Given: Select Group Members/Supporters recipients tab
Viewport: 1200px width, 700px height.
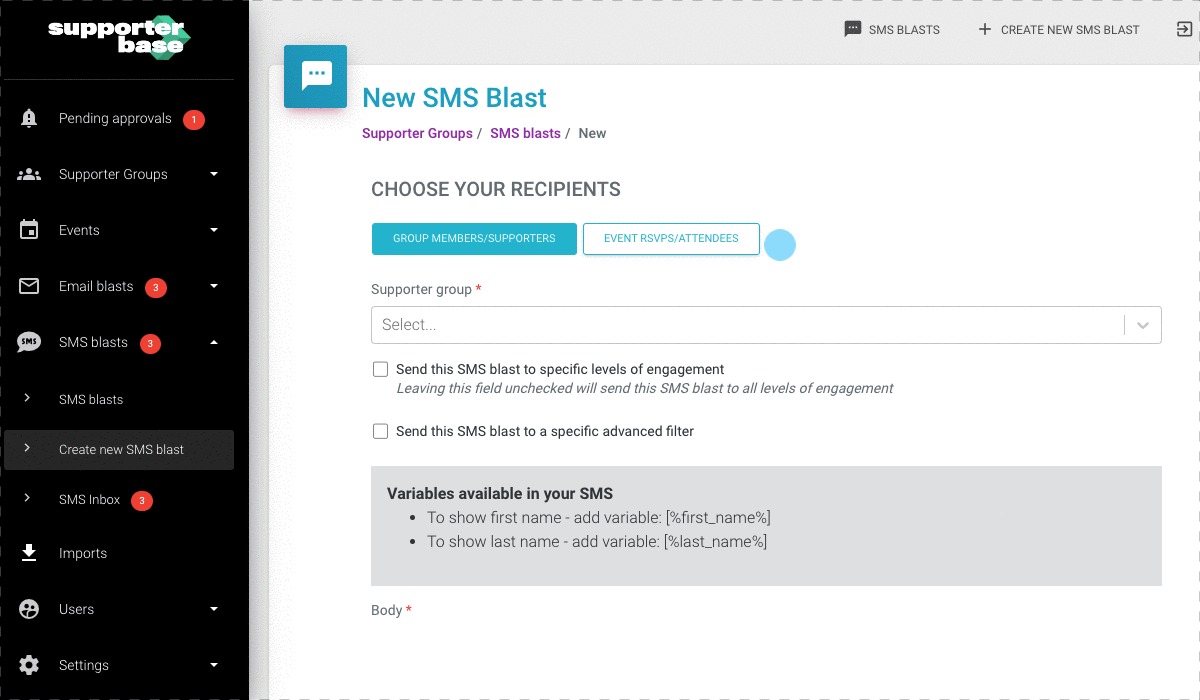Looking at the screenshot, I should [x=474, y=239].
